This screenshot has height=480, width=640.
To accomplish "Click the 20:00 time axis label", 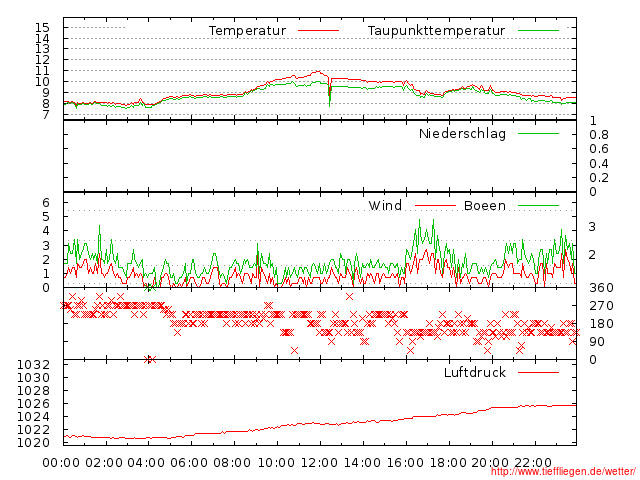I will [490, 463].
